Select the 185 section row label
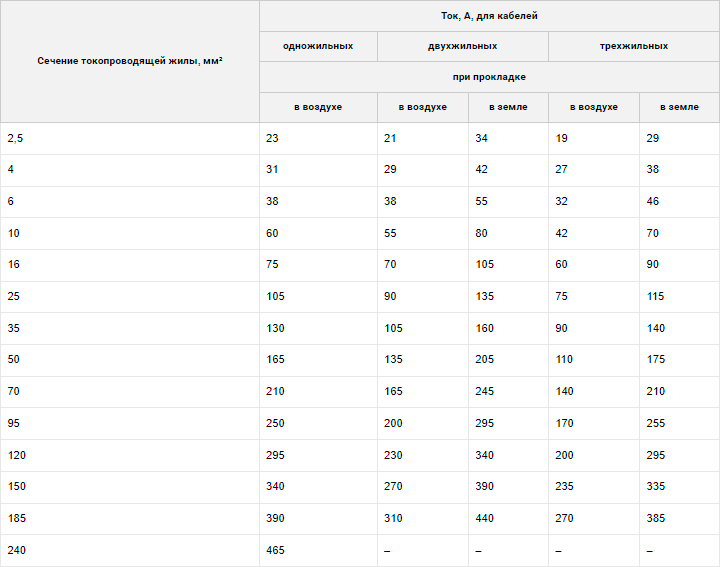 point(17,518)
